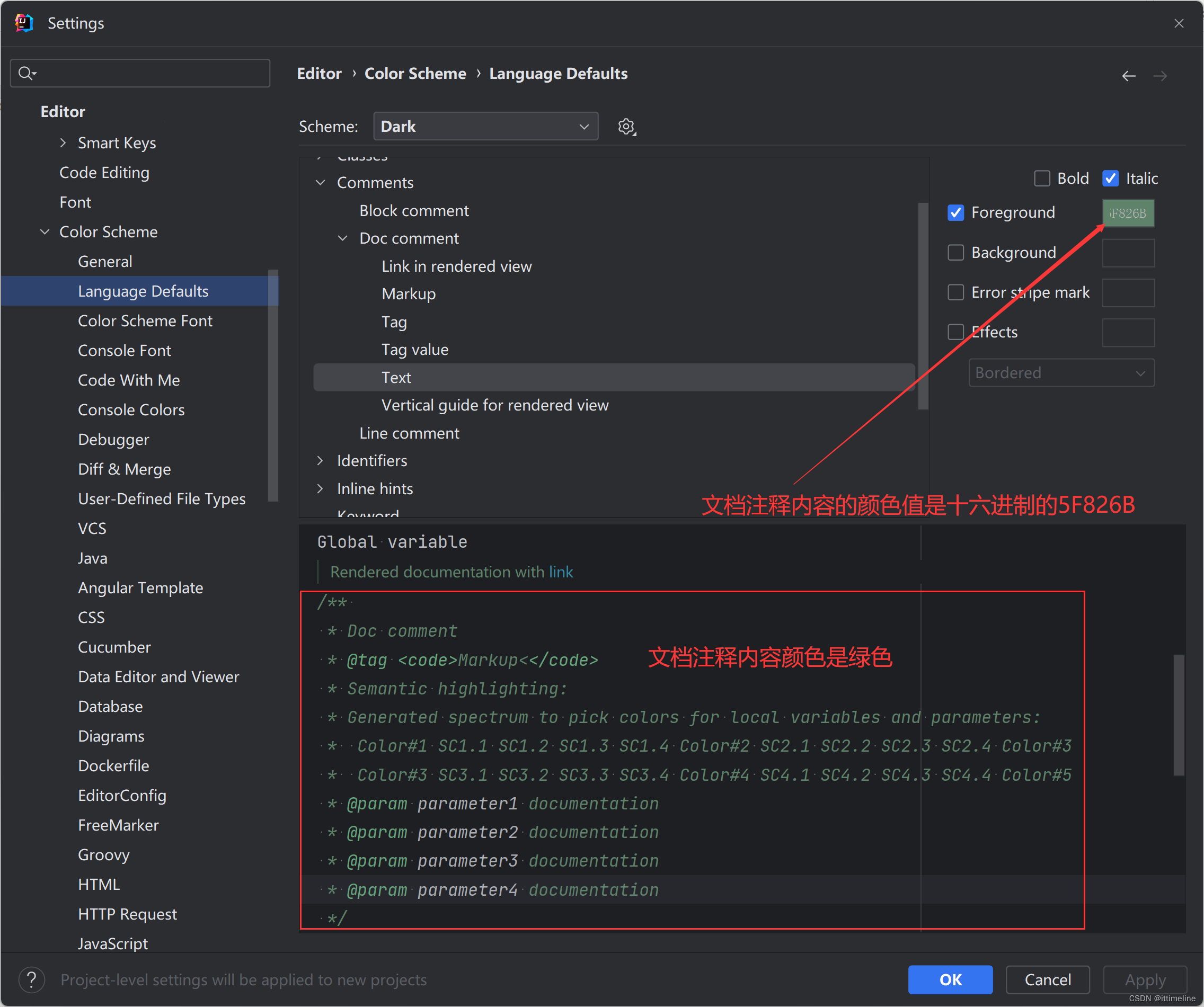Select HTTP Request color settings

pyautogui.click(x=127, y=914)
